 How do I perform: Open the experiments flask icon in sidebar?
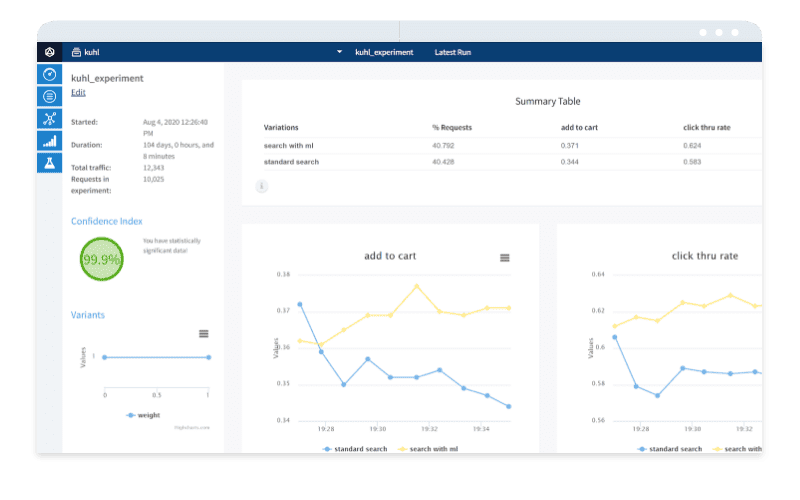click(x=49, y=162)
